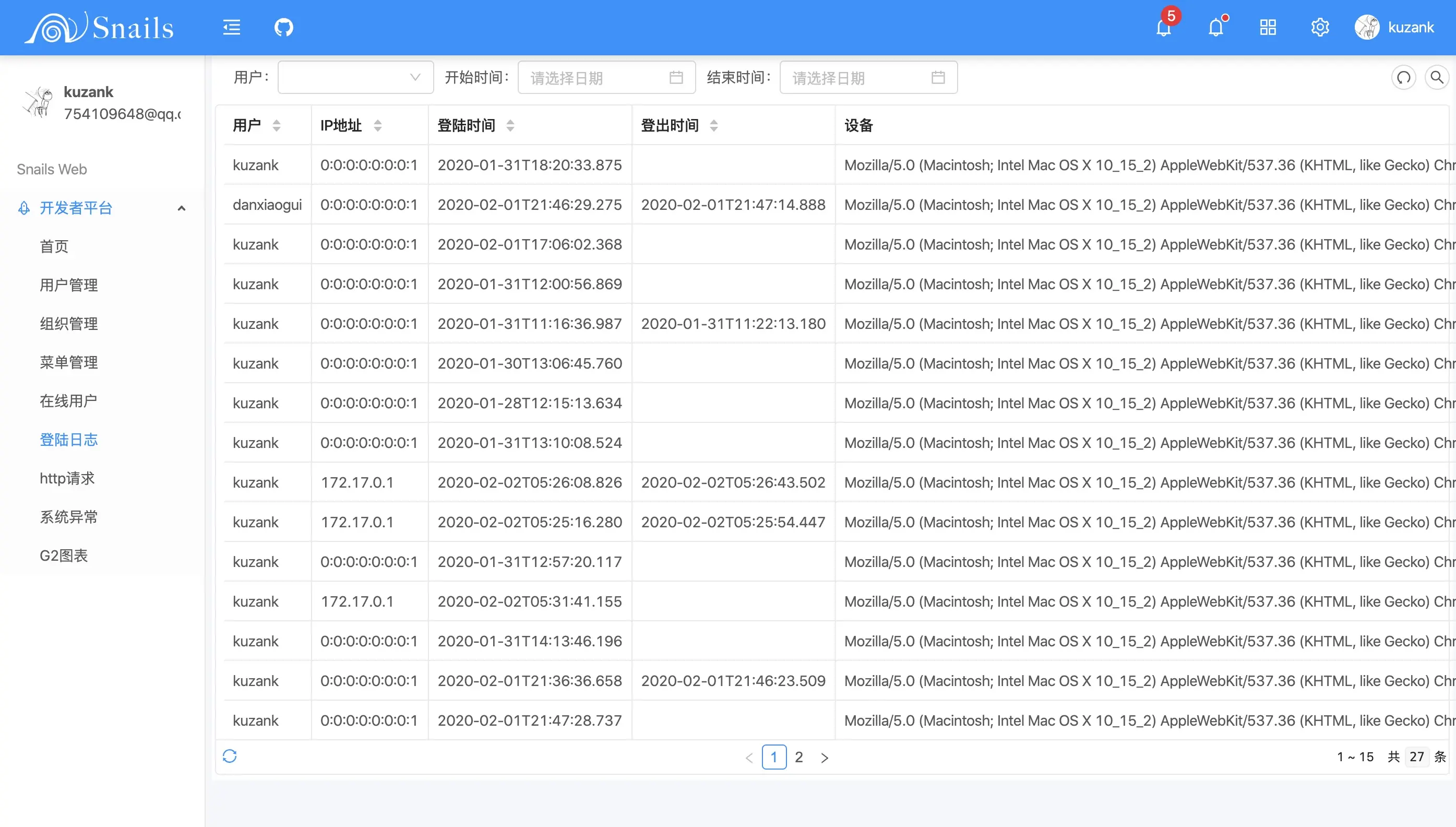Click the 结束时间 date input field
Screen dimensions: 1456x827
tap(868, 77)
